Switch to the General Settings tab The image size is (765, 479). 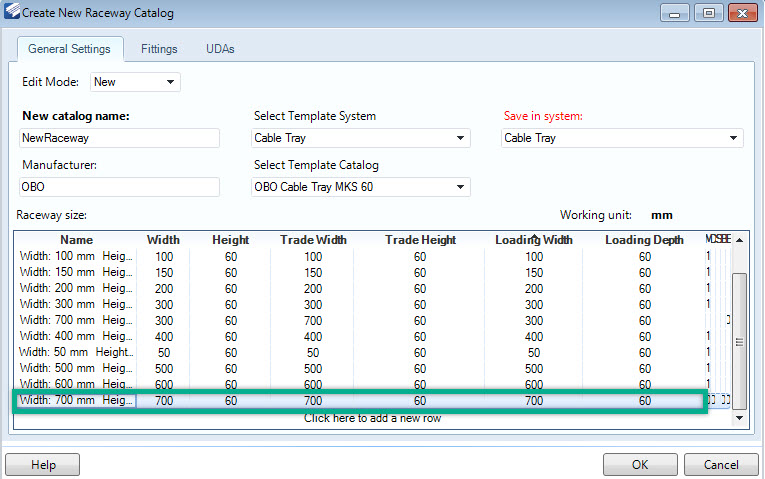(70, 49)
